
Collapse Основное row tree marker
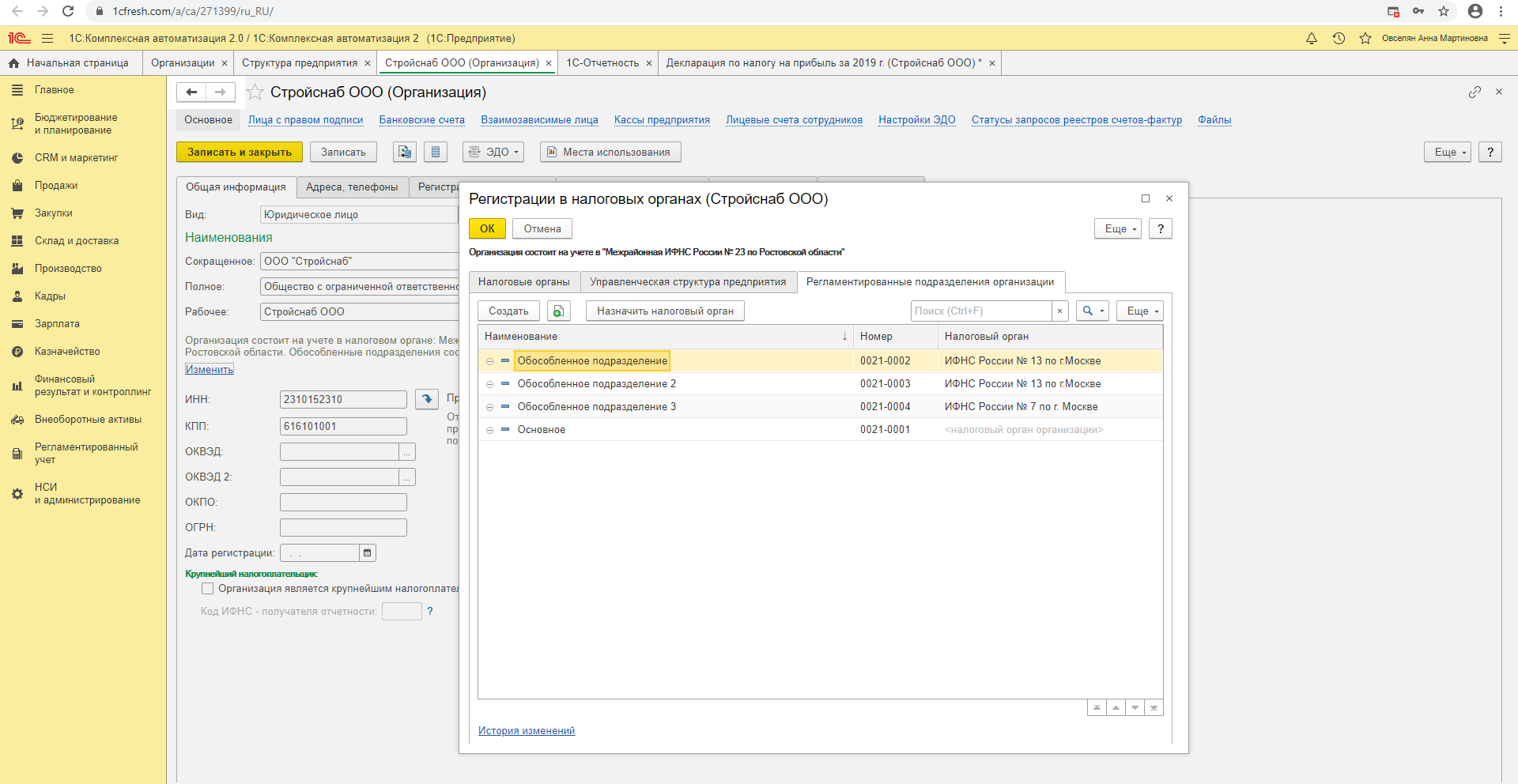(x=489, y=430)
